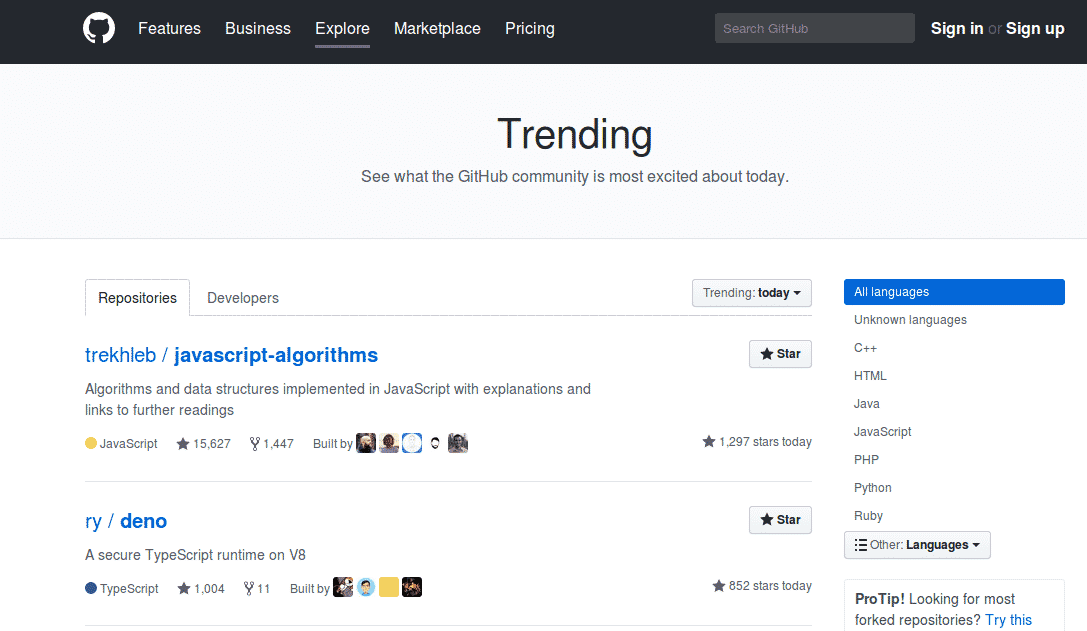This screenshot has height=631, width=1087.
Task: Open second contributor avatar of deno
Action: pyautogui.click(x=366, y=587)
